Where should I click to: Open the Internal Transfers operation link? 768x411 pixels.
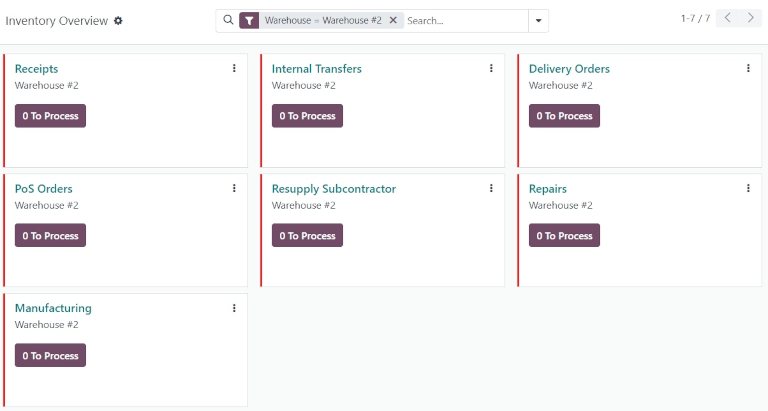[316, 69]
